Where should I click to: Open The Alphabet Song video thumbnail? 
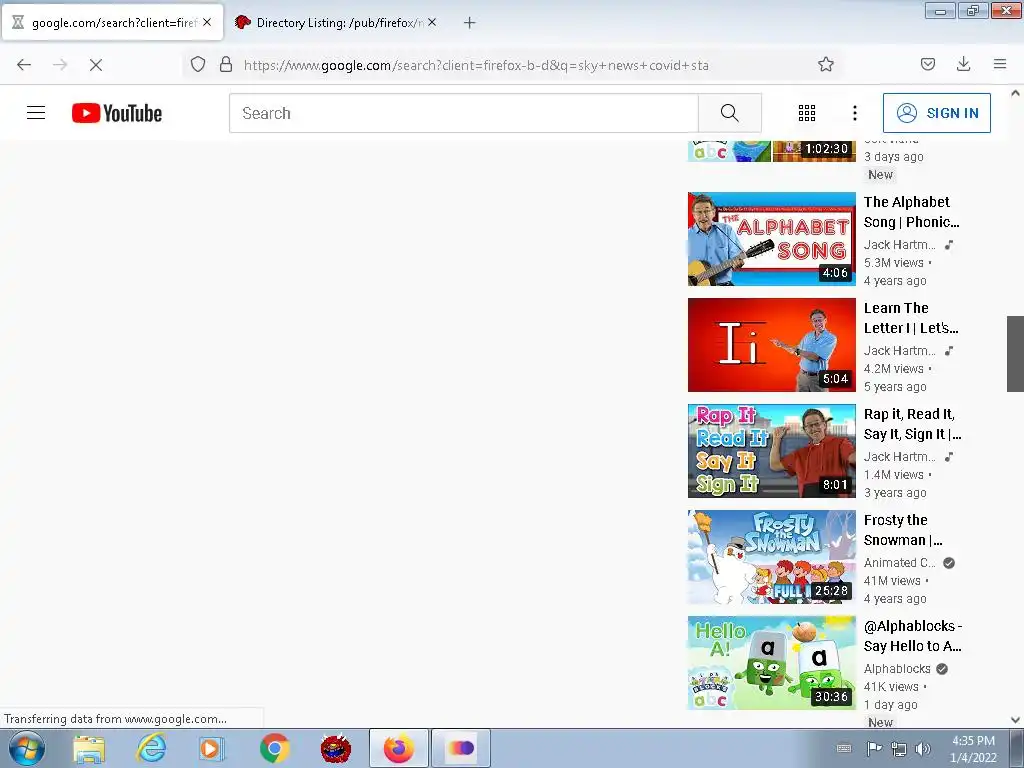pyautogui.click(x=771, y=239)
